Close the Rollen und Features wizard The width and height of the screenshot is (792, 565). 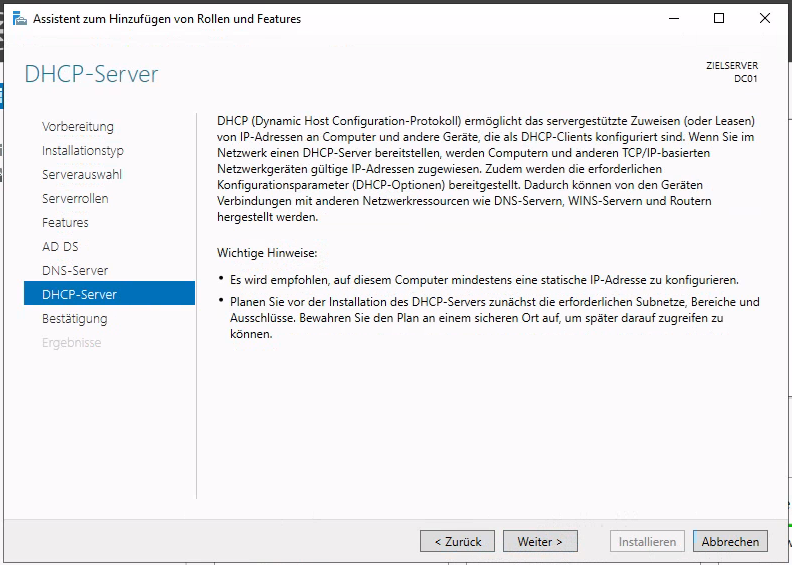click(765, 19)
